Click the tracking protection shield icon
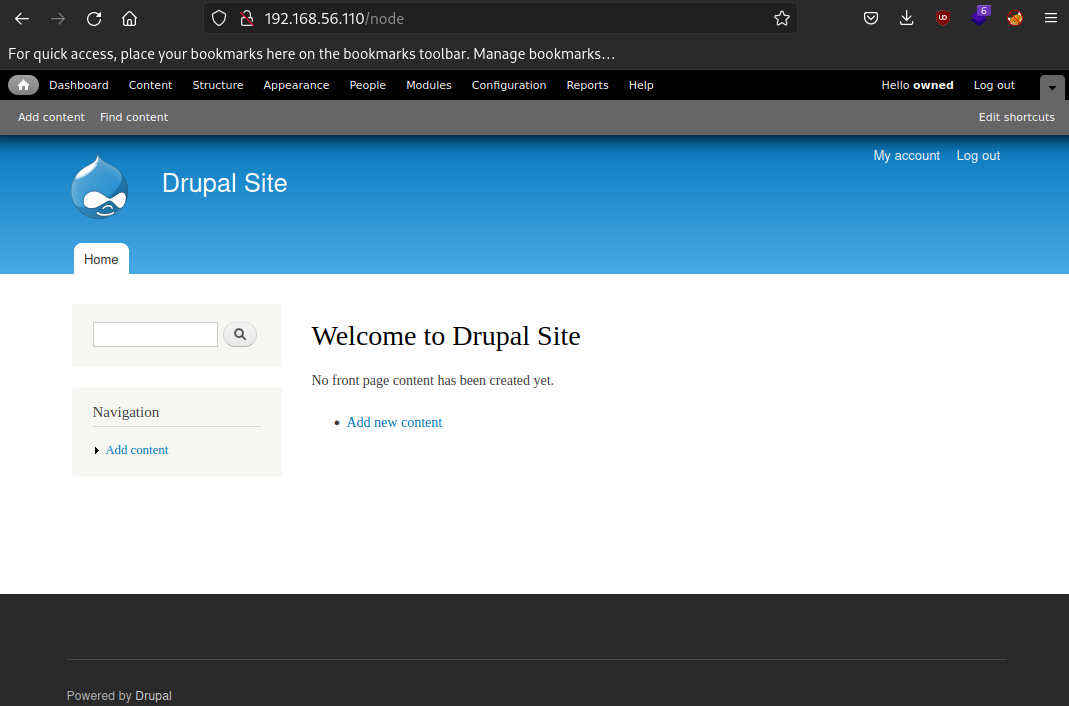Viewport: 1069px width, 706px height. coord(219,18)
